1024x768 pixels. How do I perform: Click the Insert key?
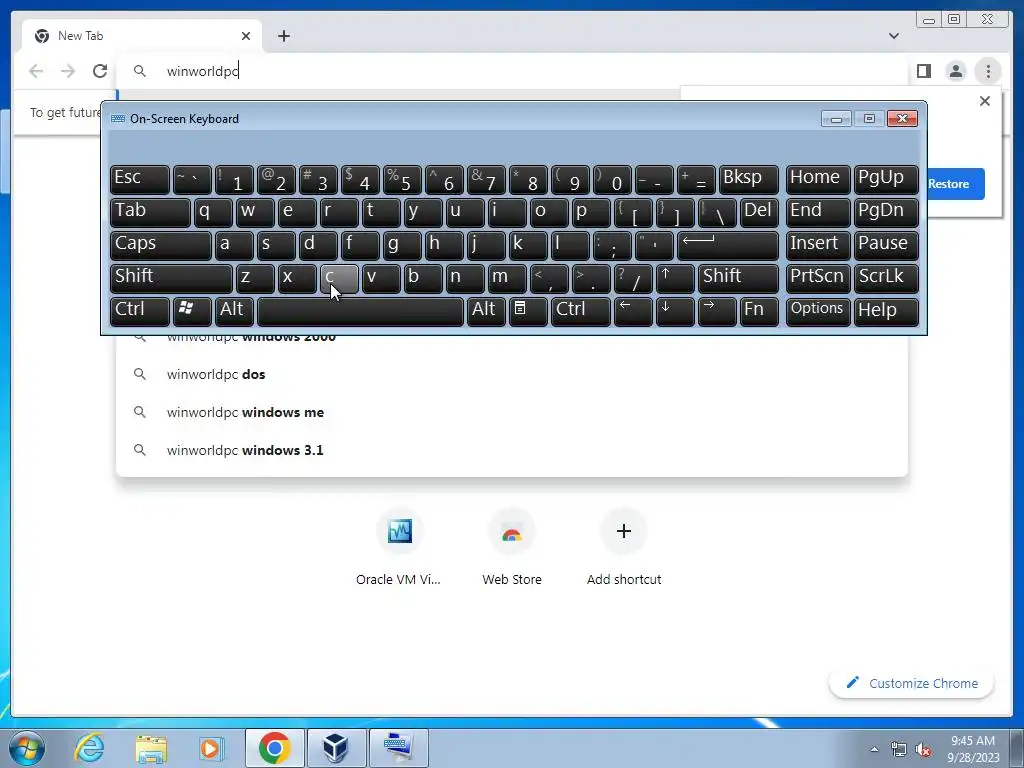point(818,245)
